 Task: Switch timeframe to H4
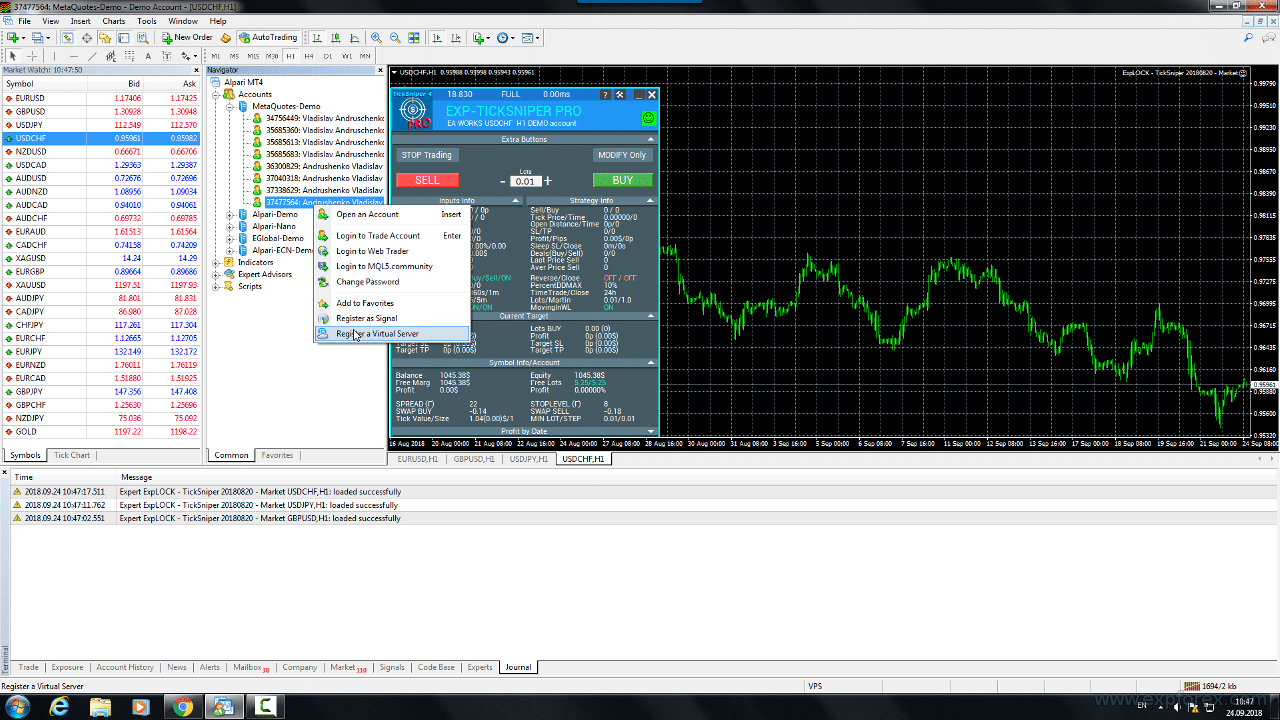[309, 56]
